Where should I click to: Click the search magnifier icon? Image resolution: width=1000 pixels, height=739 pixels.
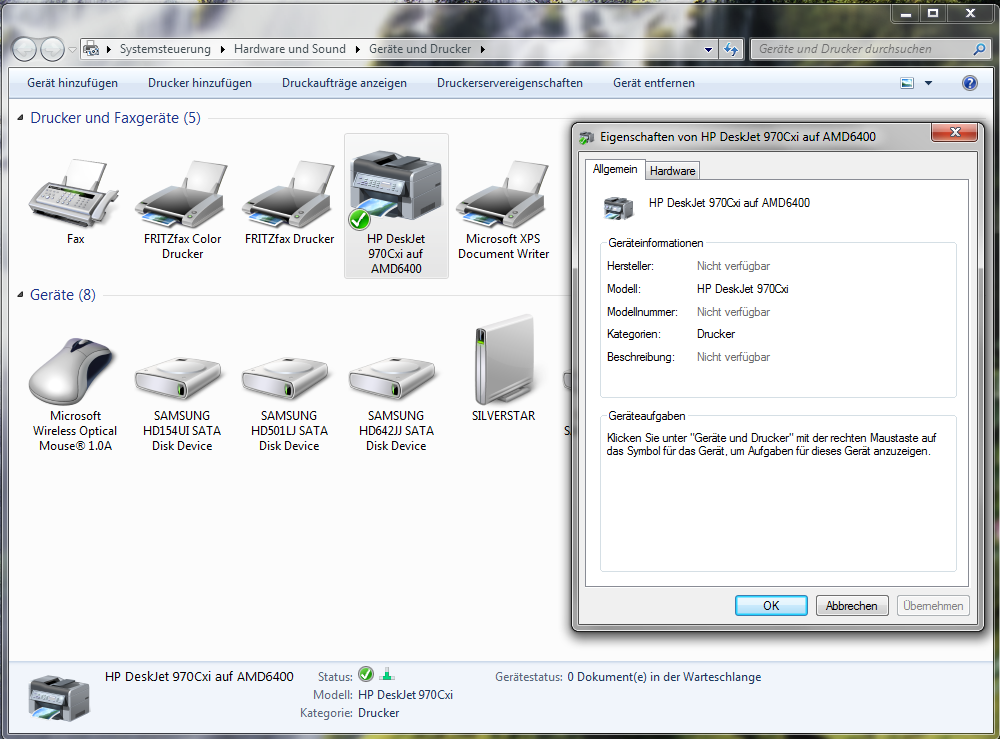[980, 49]
